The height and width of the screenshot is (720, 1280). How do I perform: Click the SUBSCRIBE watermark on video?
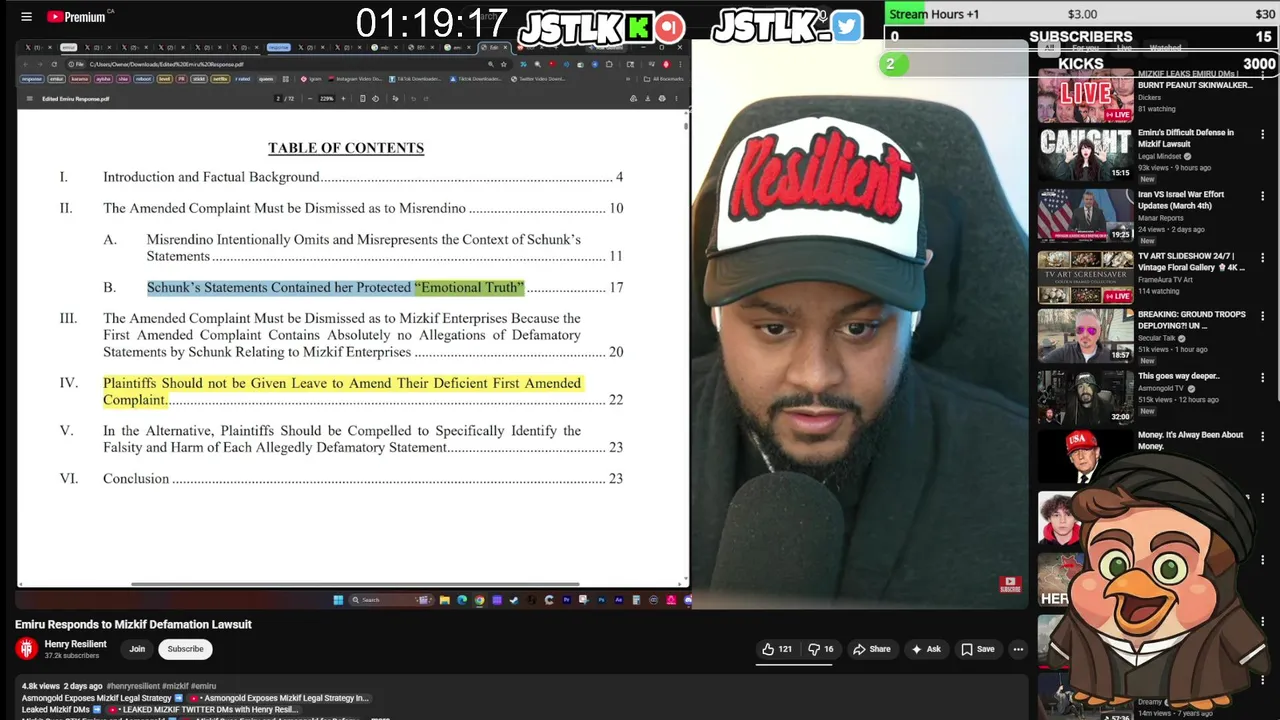pos(1010,584)
